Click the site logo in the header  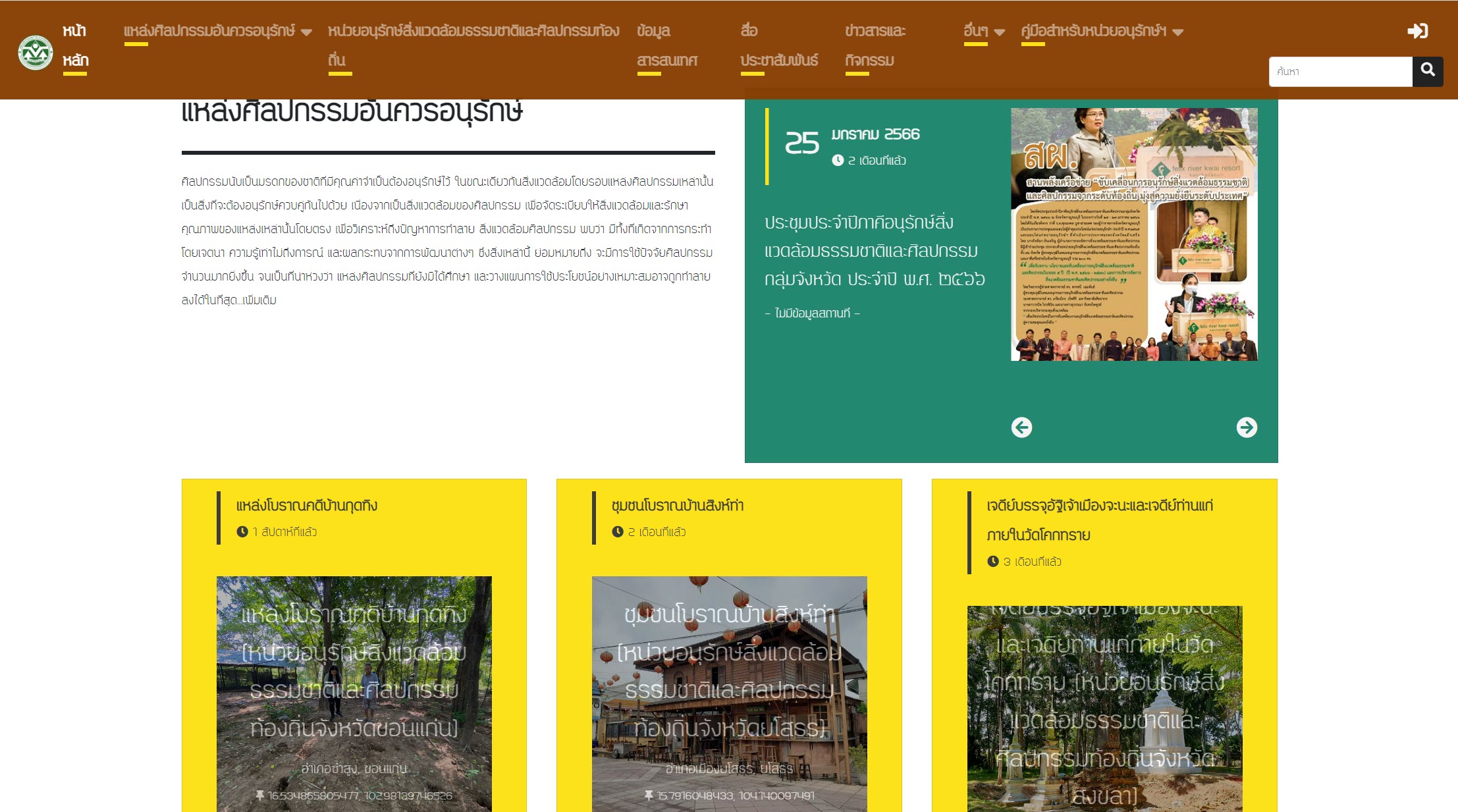coord(36,53)
